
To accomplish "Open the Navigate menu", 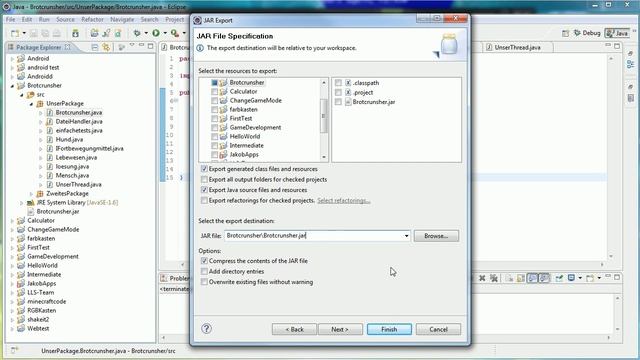I will (x=122, y=19).
